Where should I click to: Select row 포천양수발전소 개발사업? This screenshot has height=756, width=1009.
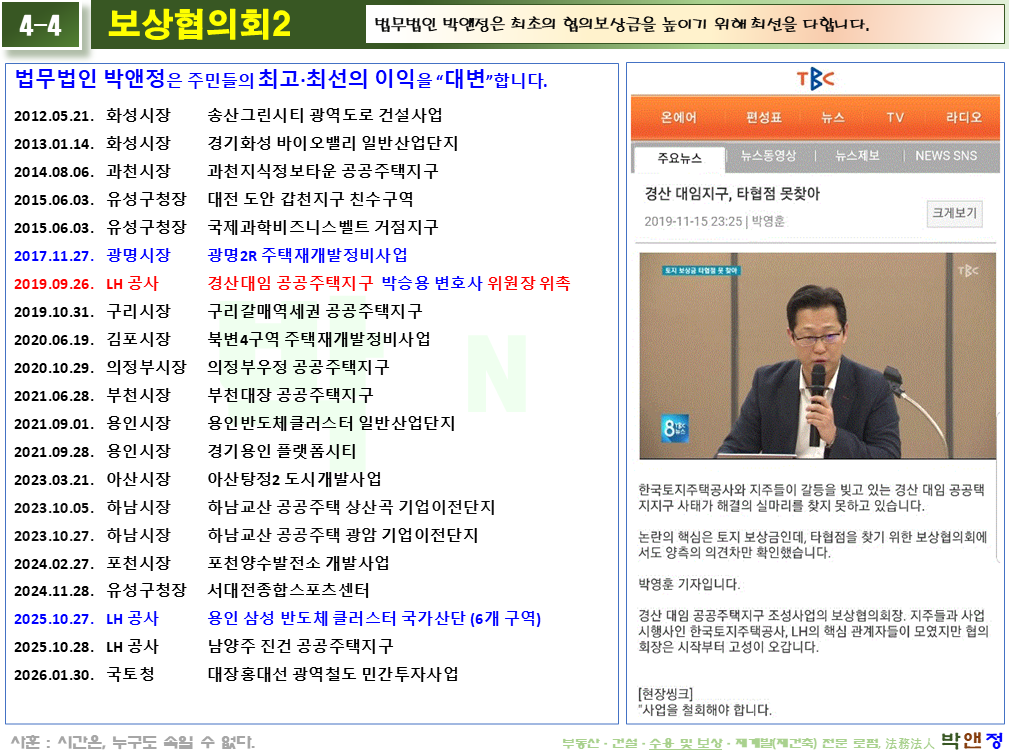point(201,563)
